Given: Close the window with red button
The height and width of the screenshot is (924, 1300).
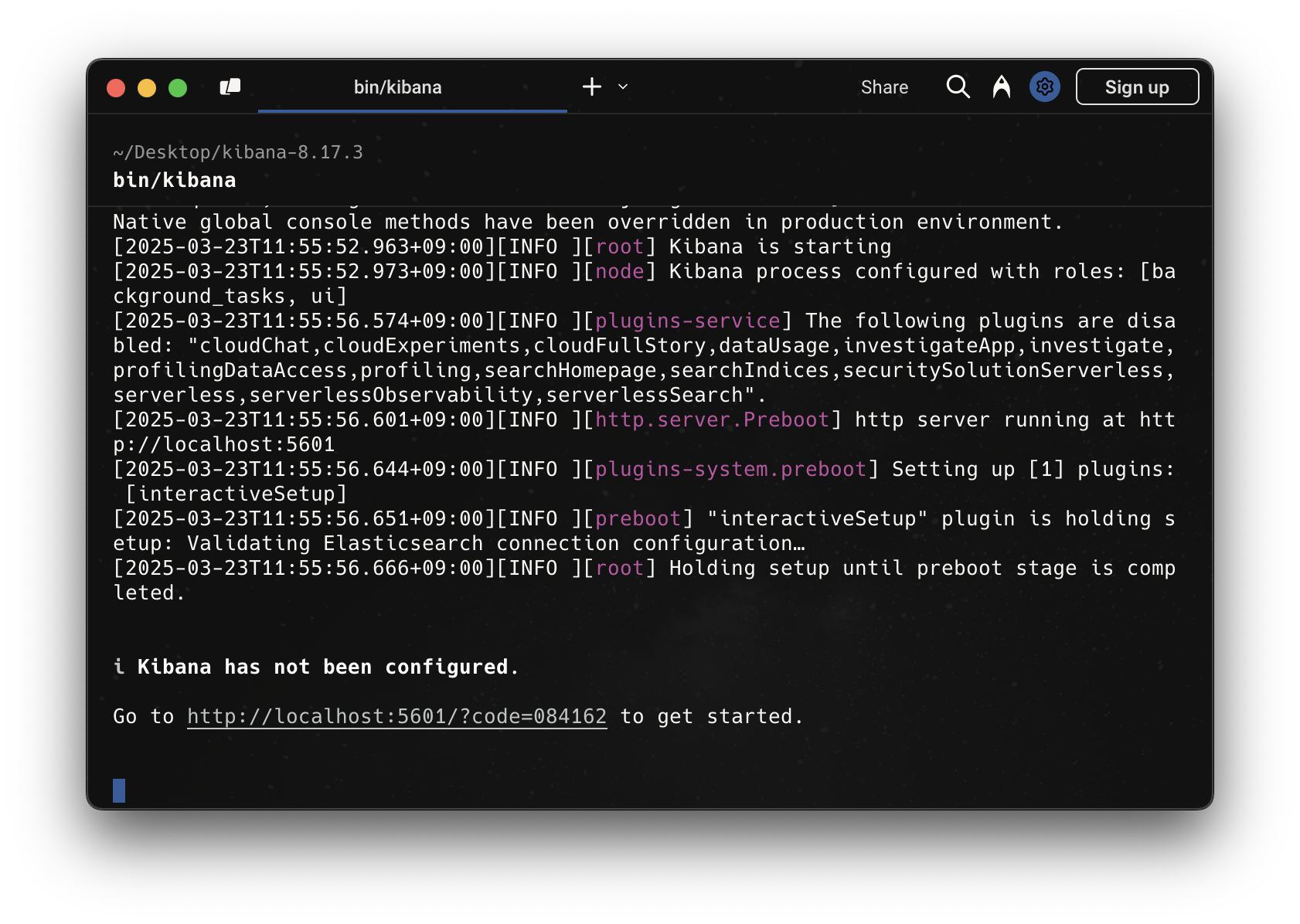Looking at the screenshot, I should [x=116, y=88].
